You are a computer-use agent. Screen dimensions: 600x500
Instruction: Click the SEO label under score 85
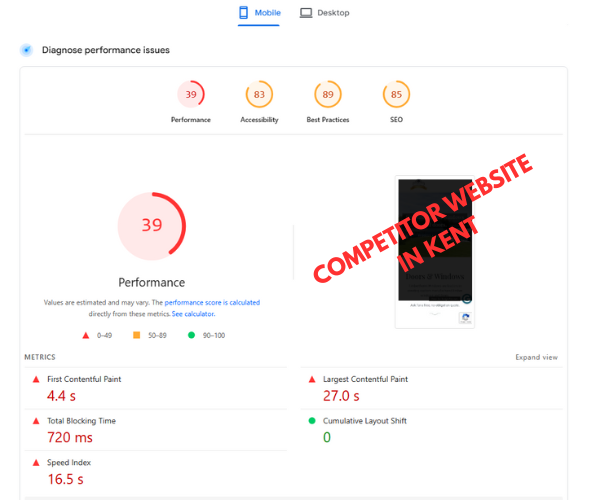pos(396,120)
